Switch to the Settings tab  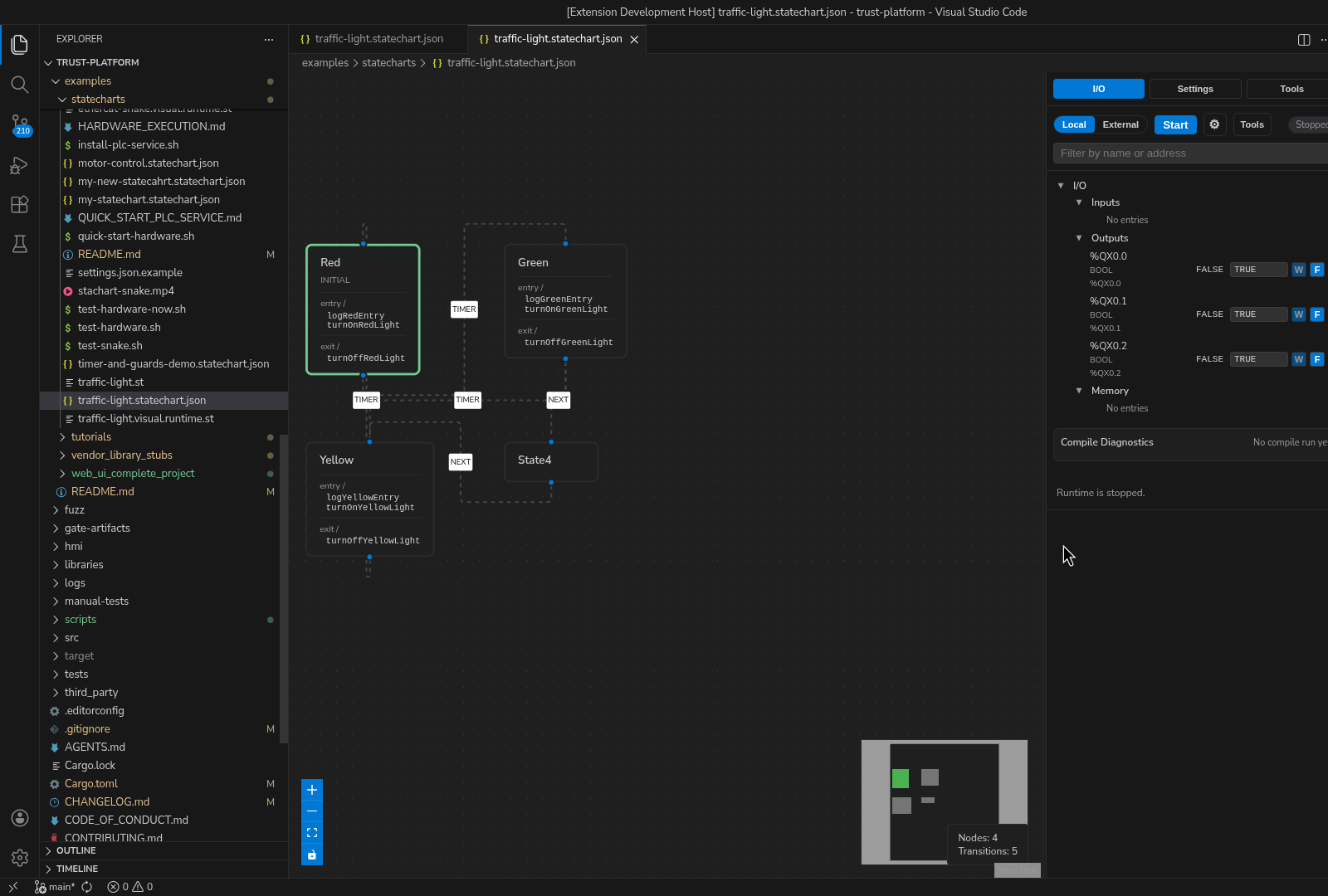pyautogui.click(x=1194, y=89)
